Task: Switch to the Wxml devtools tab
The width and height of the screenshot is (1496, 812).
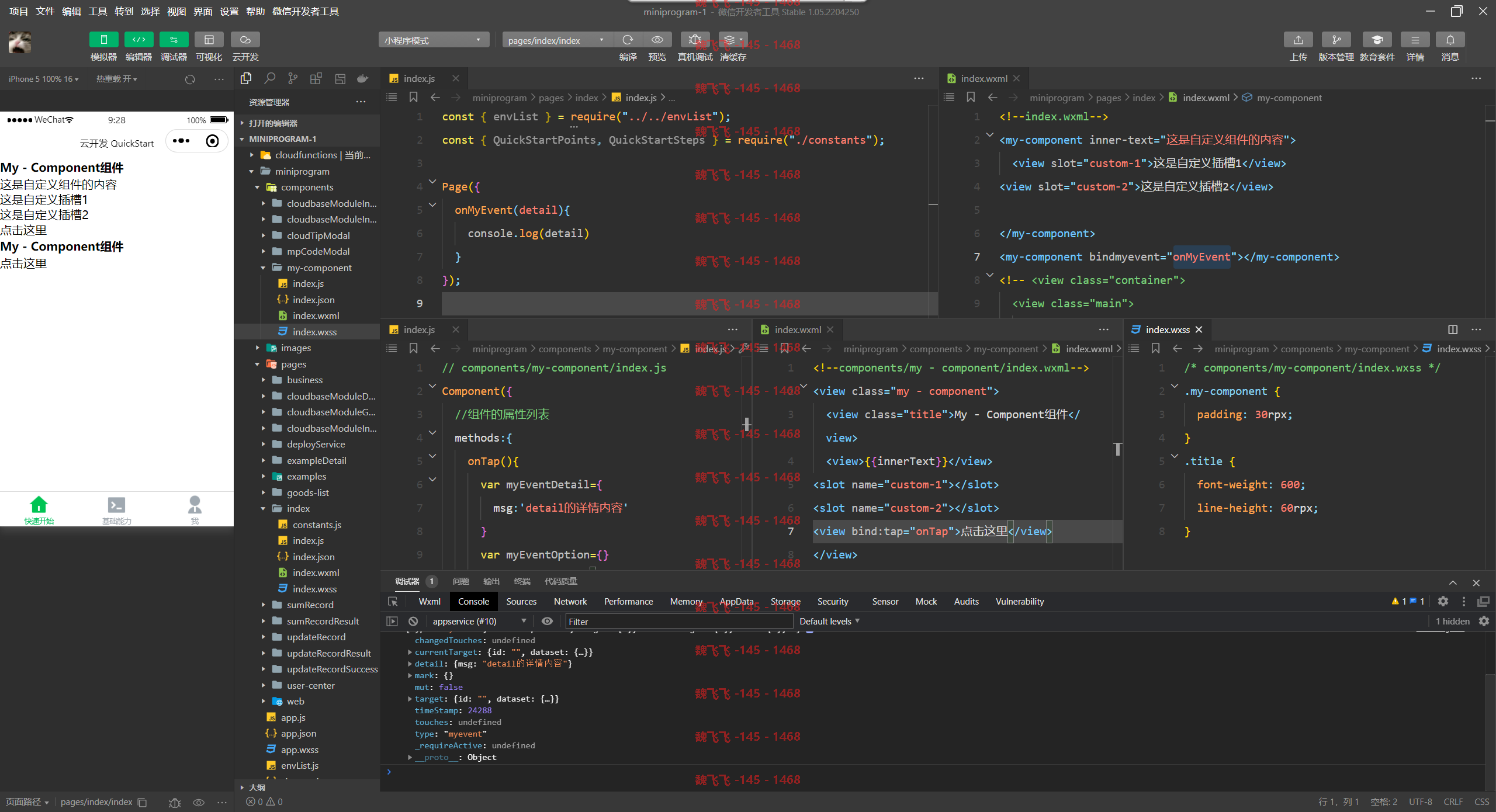Action: (430, 601)
